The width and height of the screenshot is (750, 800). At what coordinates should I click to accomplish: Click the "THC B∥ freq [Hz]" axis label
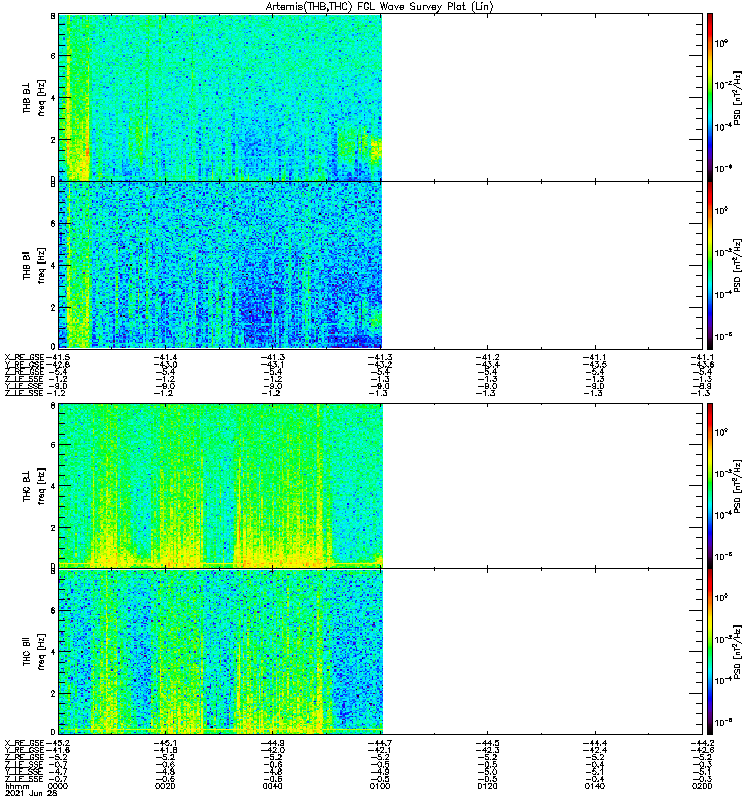(x=34, y=652)
